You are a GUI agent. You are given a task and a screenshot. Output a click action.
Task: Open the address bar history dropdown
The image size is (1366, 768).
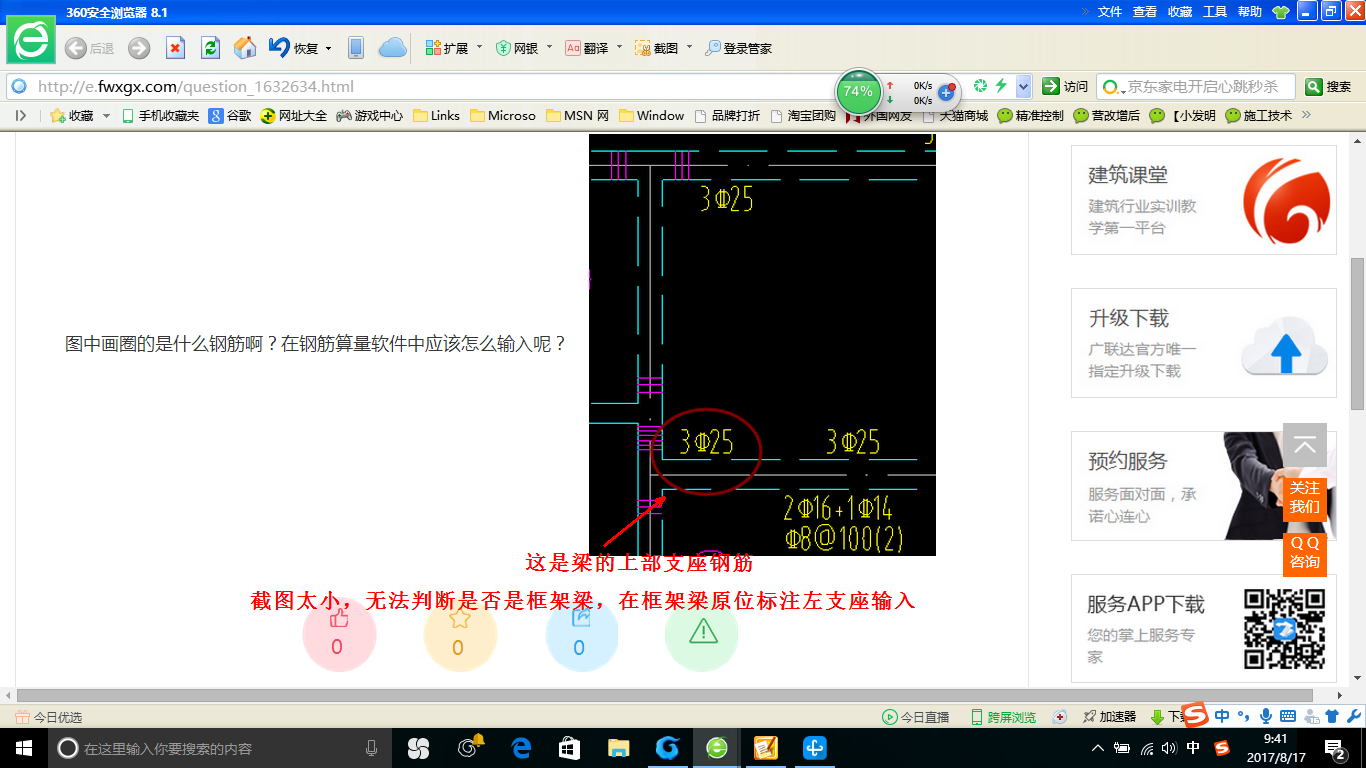click(1023, 87)
